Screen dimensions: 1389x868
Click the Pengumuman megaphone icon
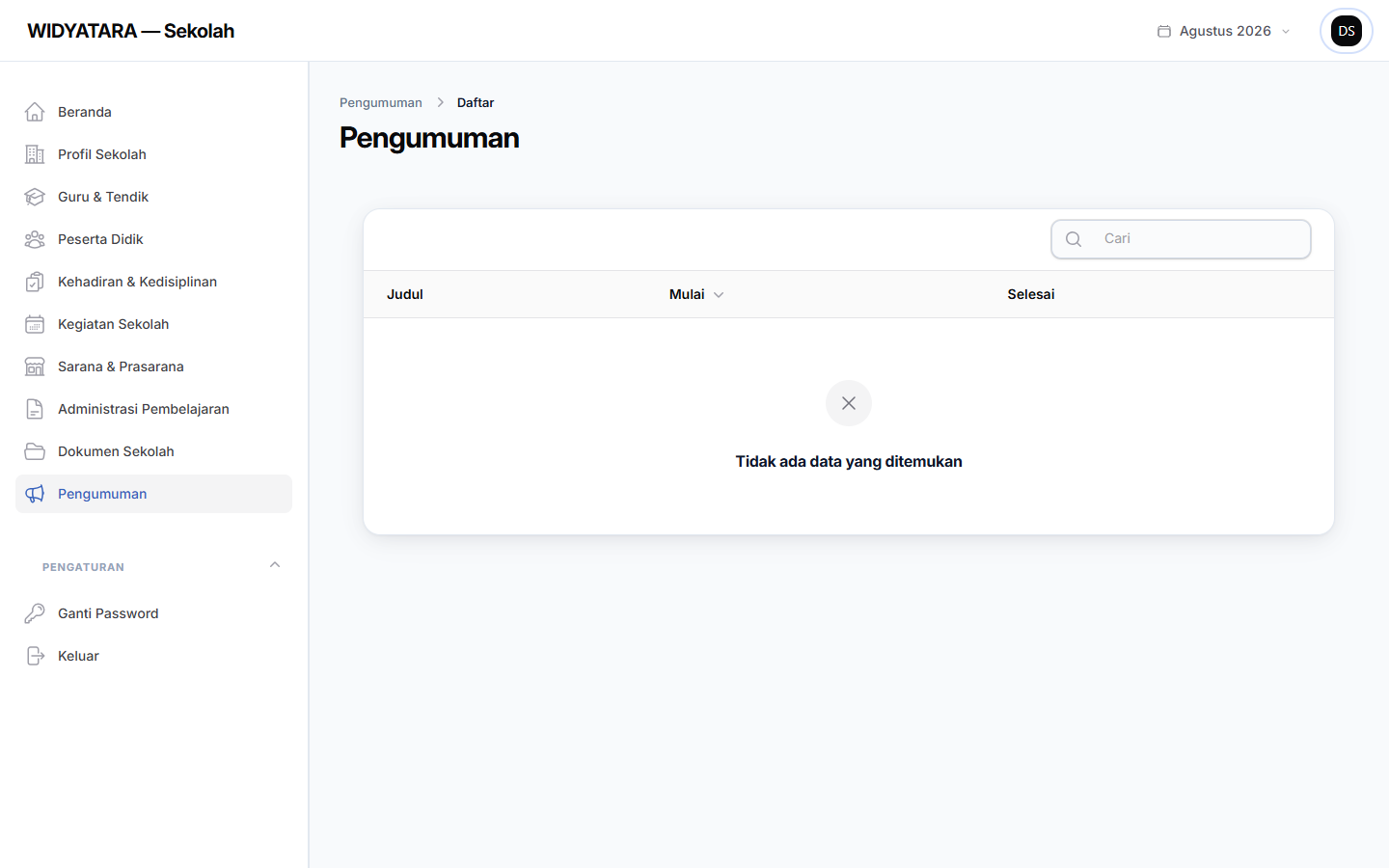[35, 494]
